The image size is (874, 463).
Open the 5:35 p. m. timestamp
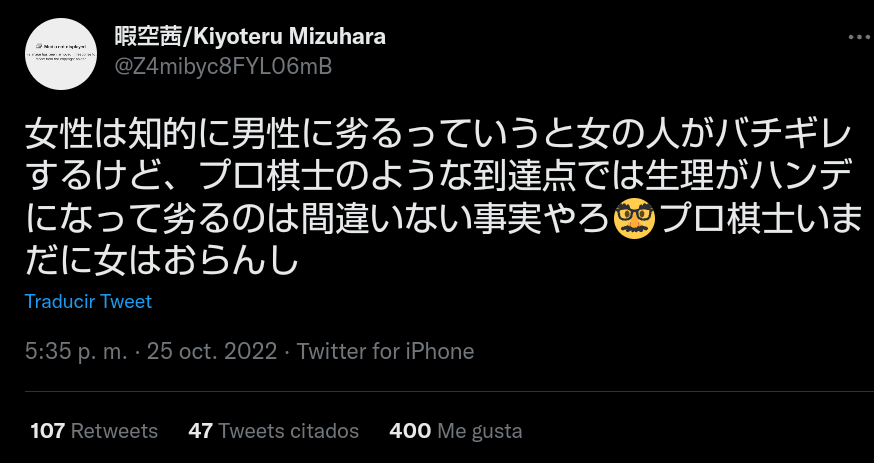click(x=77, y=352)
